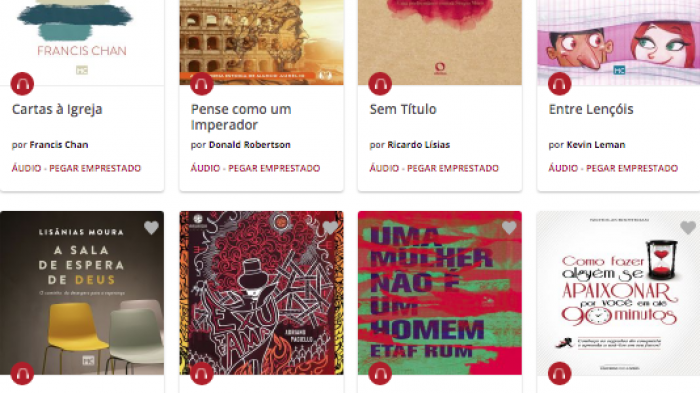The width and height of the screenshot is (700, 393).
Task: Click headphone icon on A Sala de Espera de Deus
Action: tap(22, 373)
